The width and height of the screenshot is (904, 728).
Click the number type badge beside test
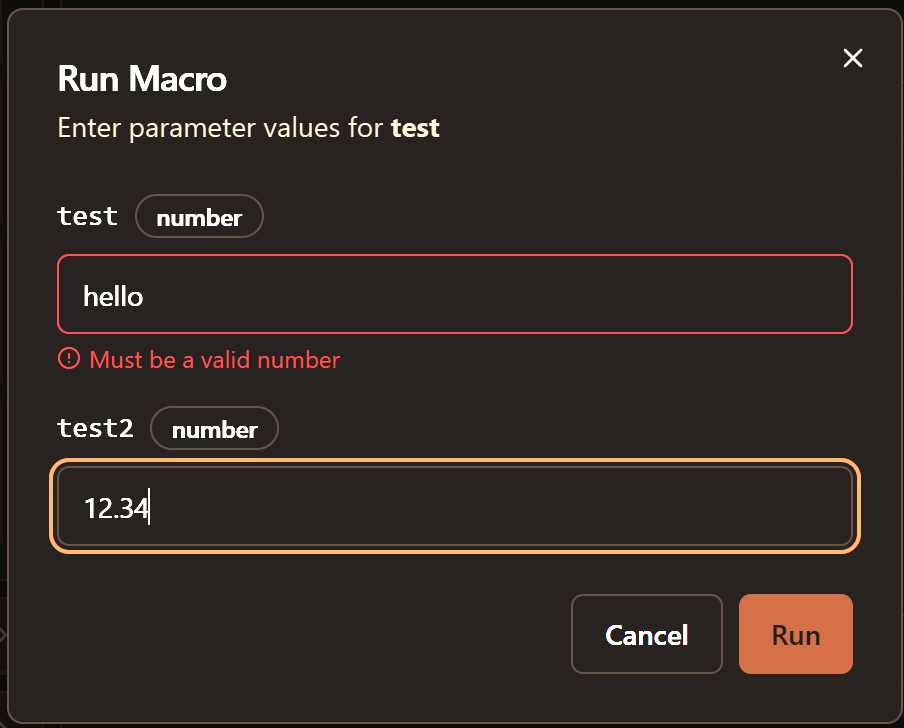pos(199,217)
